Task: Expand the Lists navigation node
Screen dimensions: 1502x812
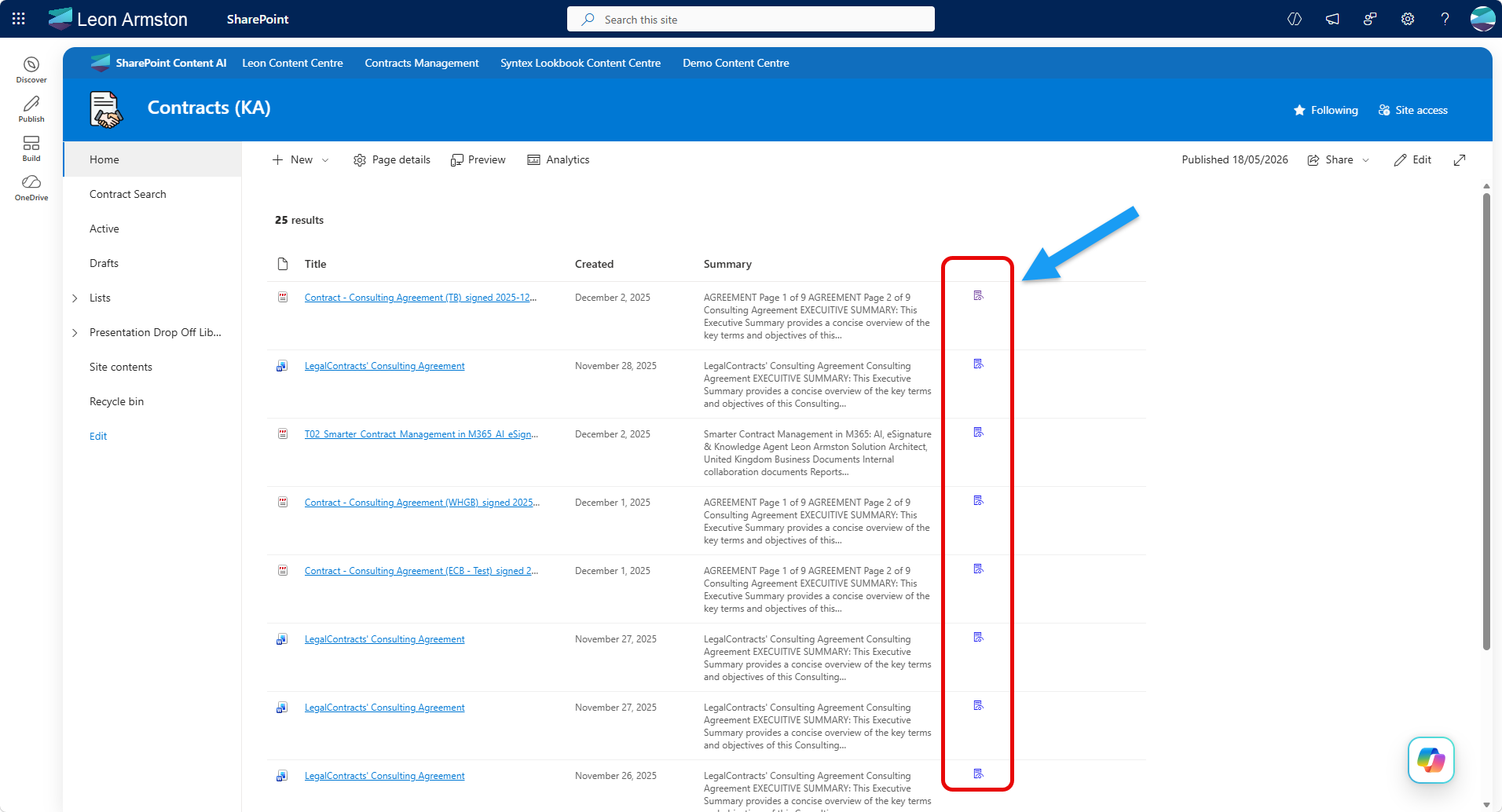Action: pos(75,298)
